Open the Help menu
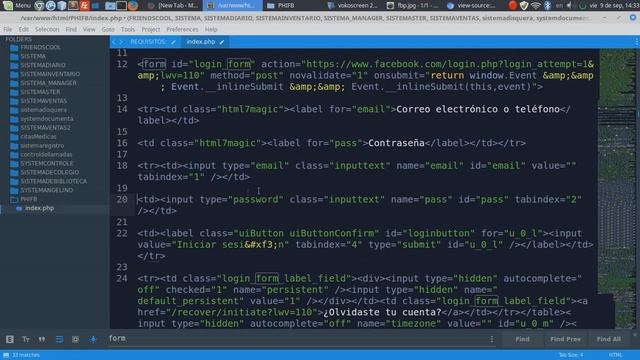The image size is (640, 360). (211, 29)
